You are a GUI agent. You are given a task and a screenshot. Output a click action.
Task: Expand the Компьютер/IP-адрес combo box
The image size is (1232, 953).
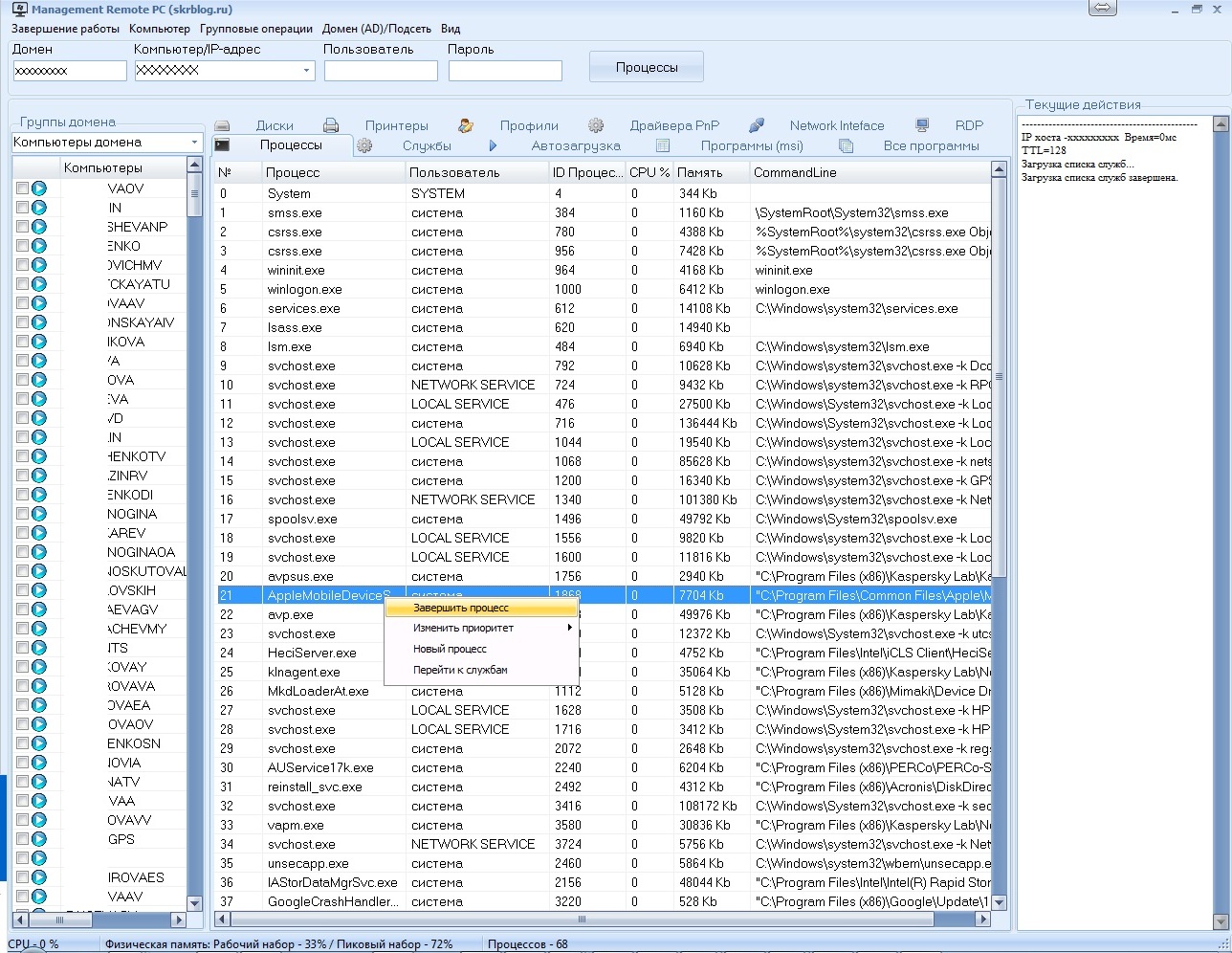point(306,71)
